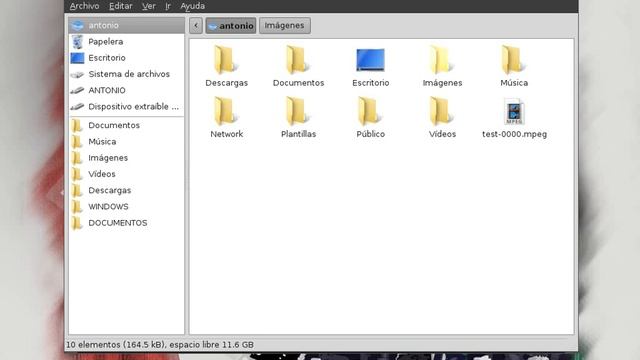Screen dimensions: 640x360
Task: Click the Papelera trash icon in sidebar
Action: pos(77,42)
